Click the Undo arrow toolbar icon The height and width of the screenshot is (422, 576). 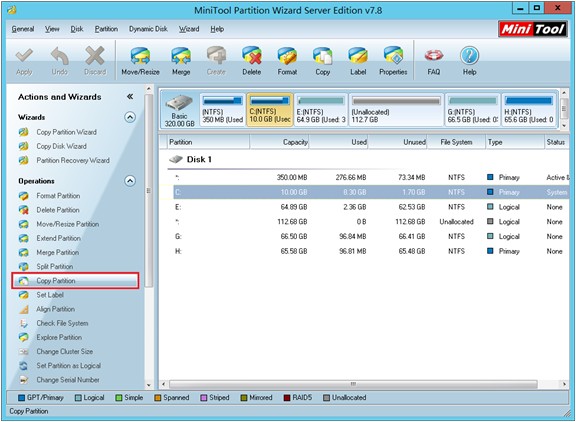[x=60, y=61]
